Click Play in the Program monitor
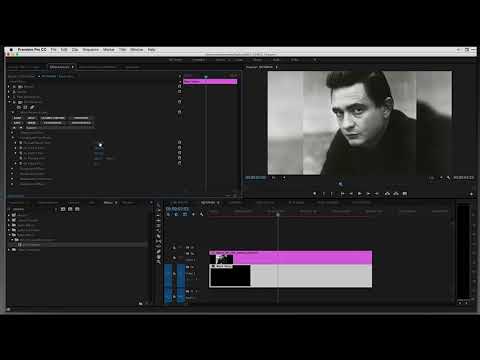The image size is (480, 360). (x=360, y=194)
